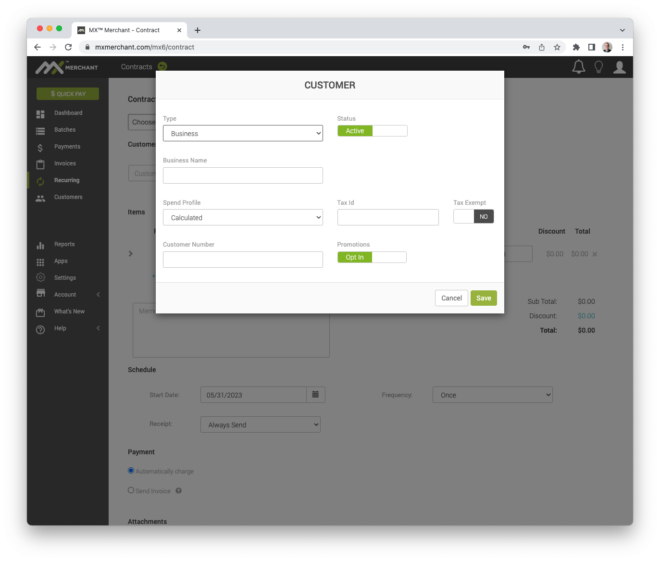Image resolution: width=660 pixels, height=561 pixels.
Task: Click the browser share icon
Action: coord(542,47)
